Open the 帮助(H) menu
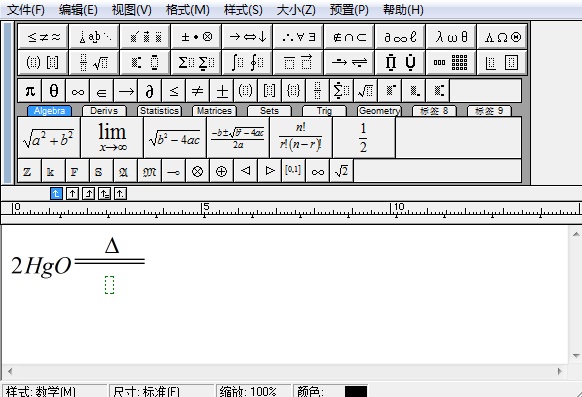This screenshot has width=582, height=397. click(403, 10)
